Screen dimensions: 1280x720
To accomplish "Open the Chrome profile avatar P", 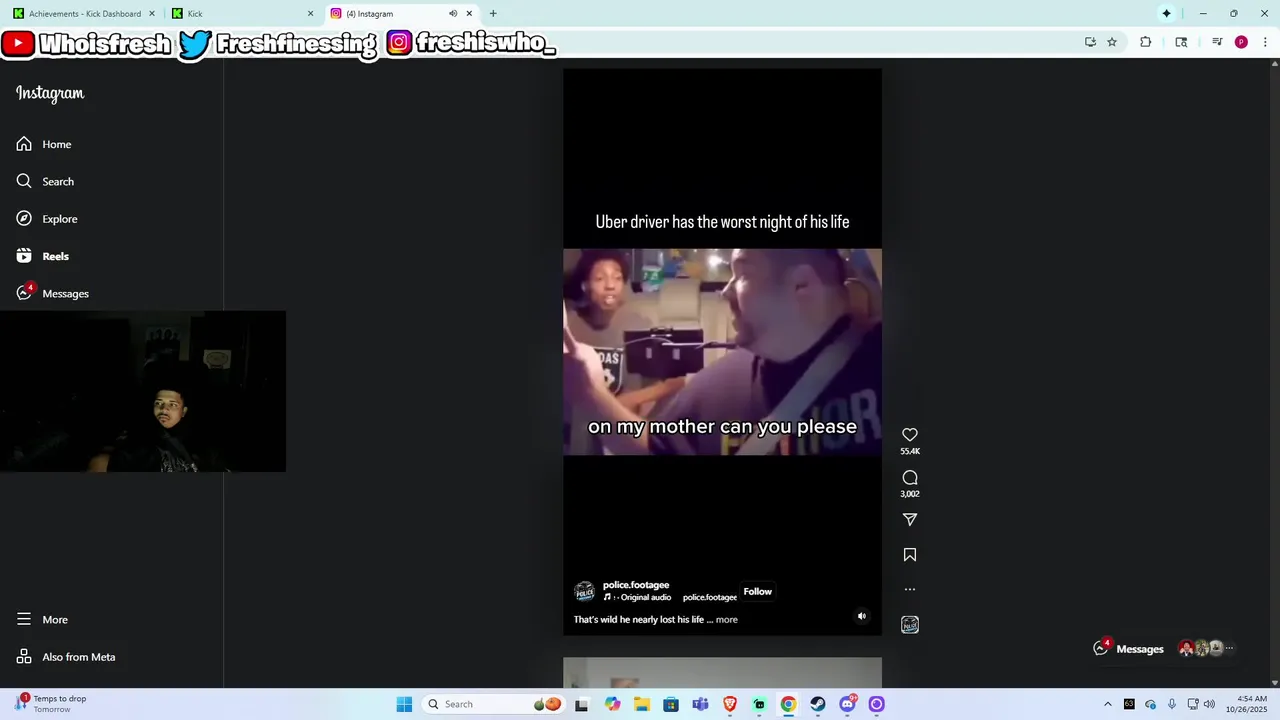I will pyautogui.click(x=1241, y=42).
